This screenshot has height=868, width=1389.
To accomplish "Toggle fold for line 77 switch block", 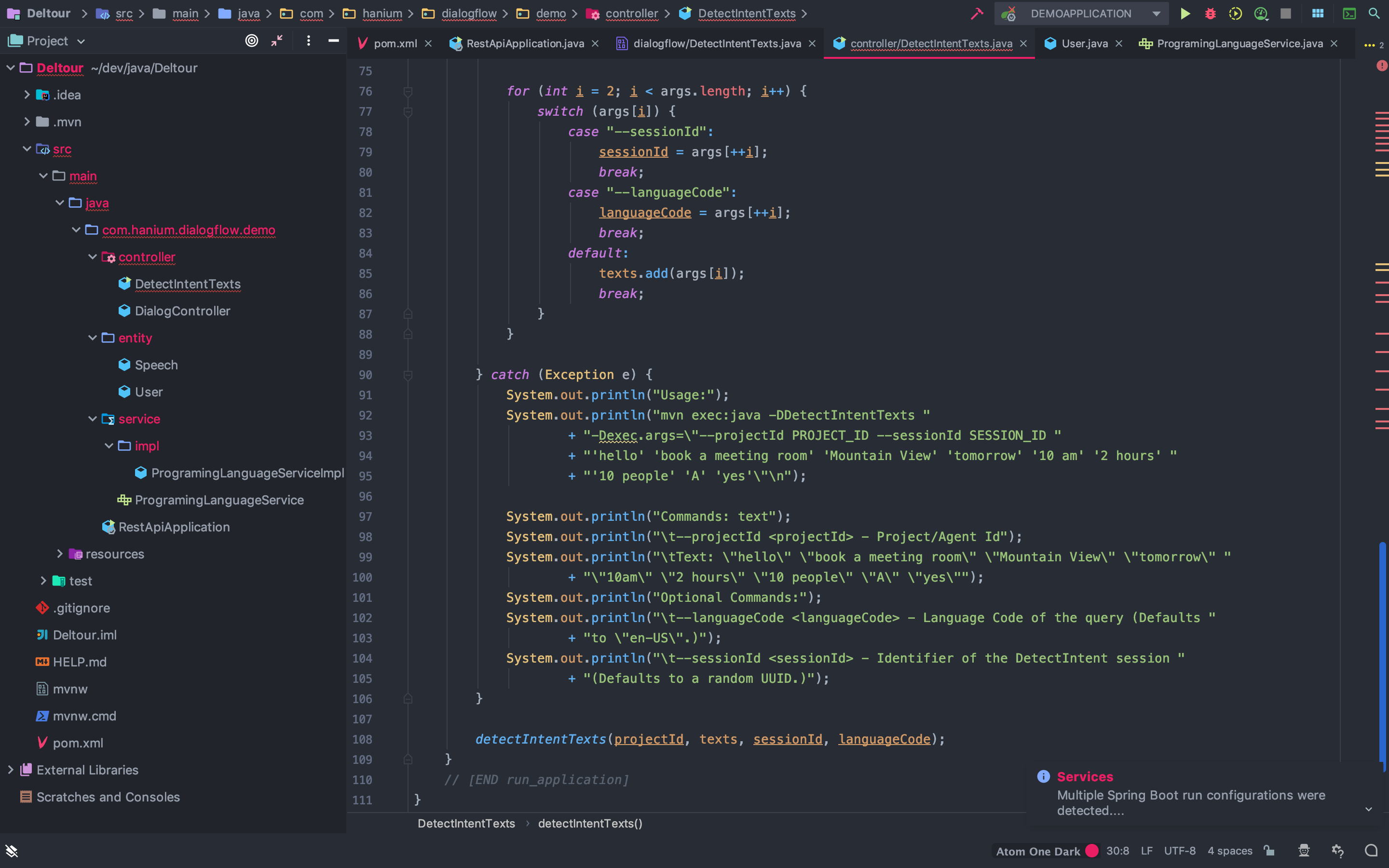I will coord(408,111).
